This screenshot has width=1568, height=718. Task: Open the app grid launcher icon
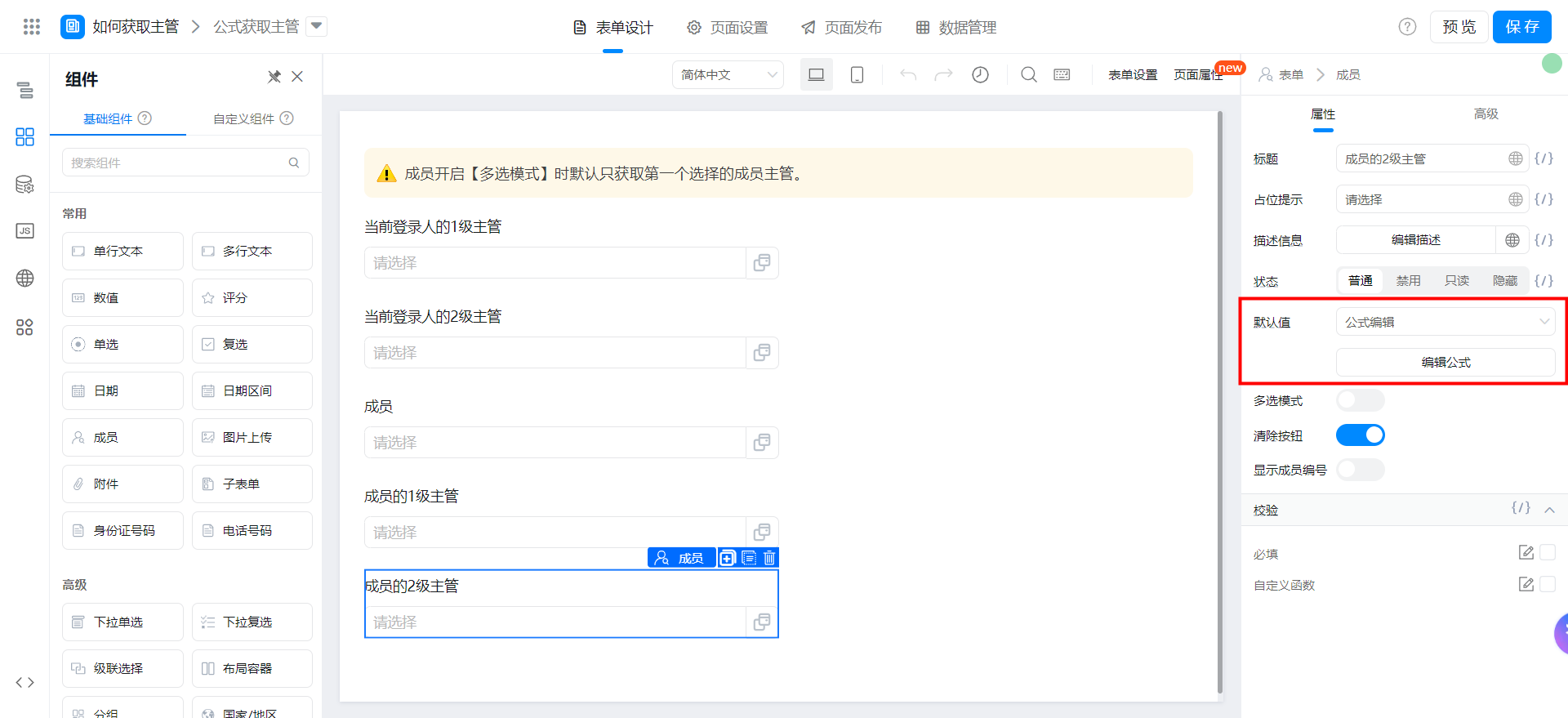point(32,27)
